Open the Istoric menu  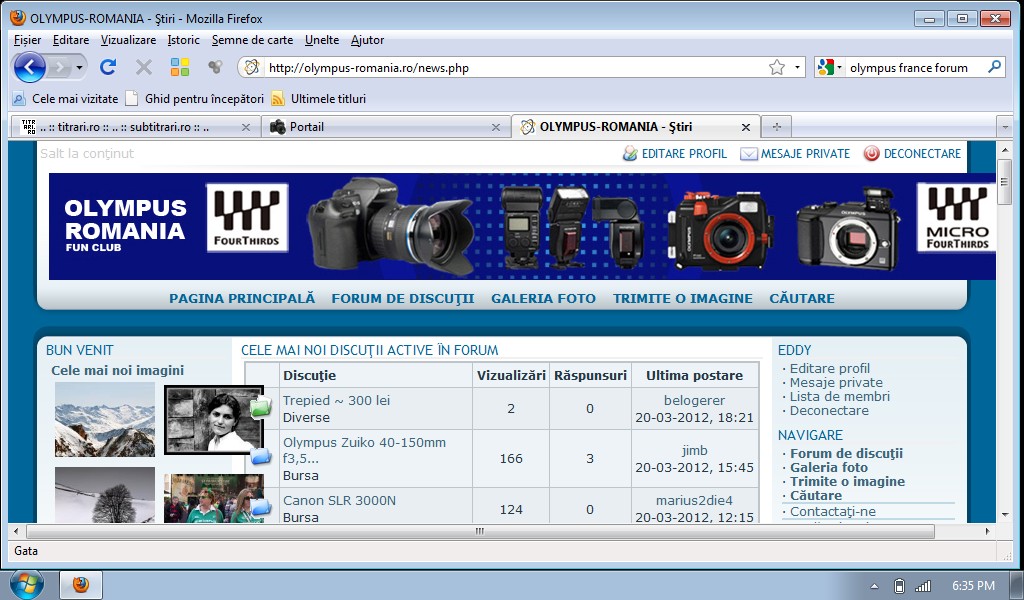pyautogui.click(x=184, y=40)
